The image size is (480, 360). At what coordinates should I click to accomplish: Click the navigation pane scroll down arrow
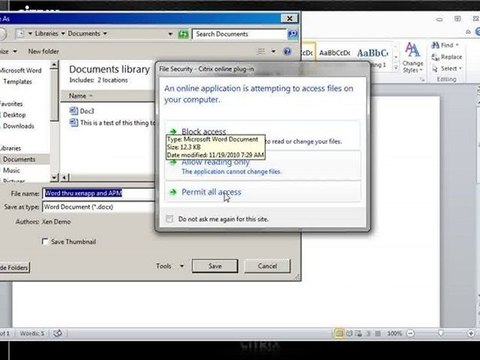[x=54, y=178]
